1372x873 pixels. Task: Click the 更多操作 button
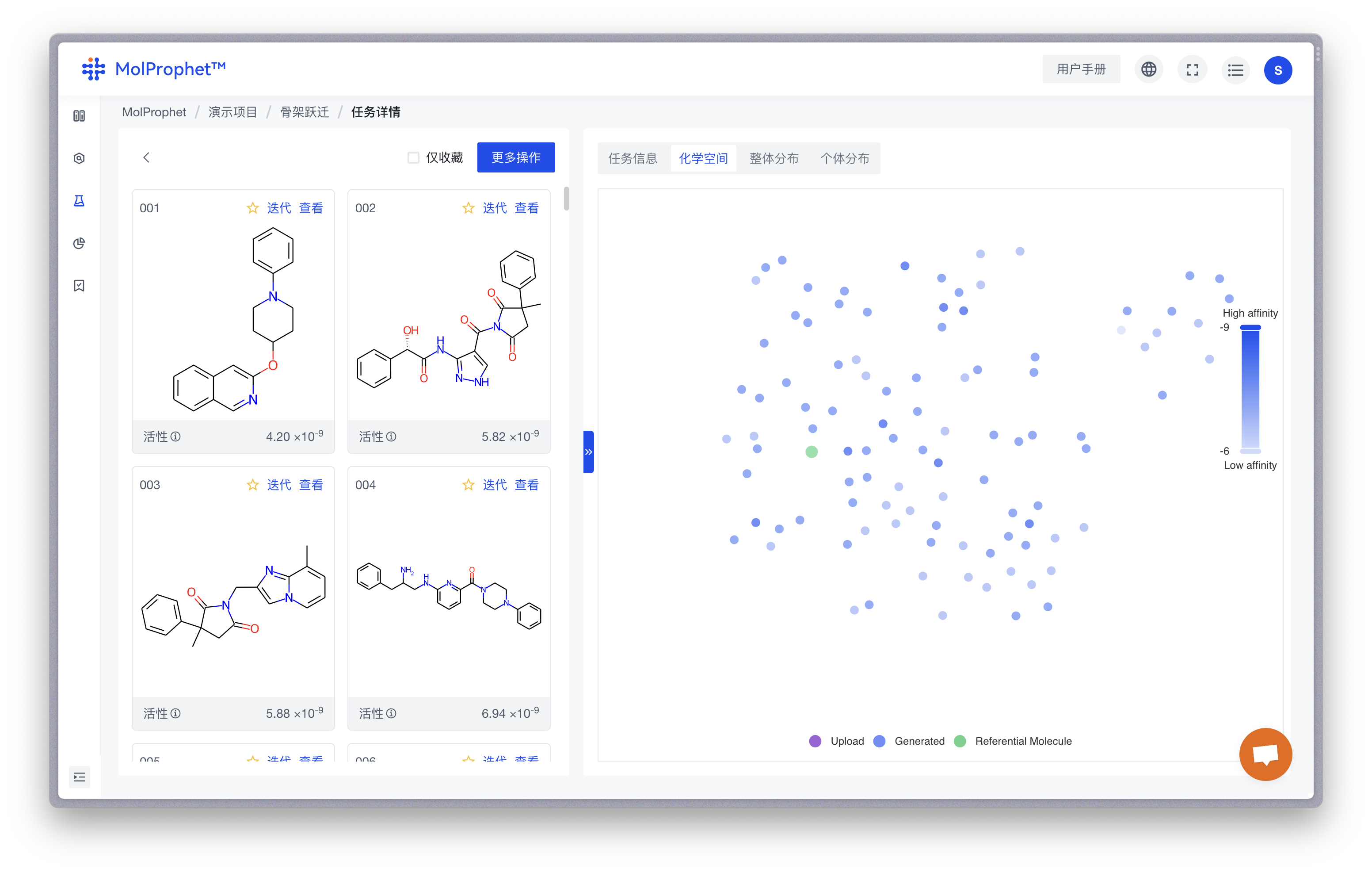(x=516, y=157)
